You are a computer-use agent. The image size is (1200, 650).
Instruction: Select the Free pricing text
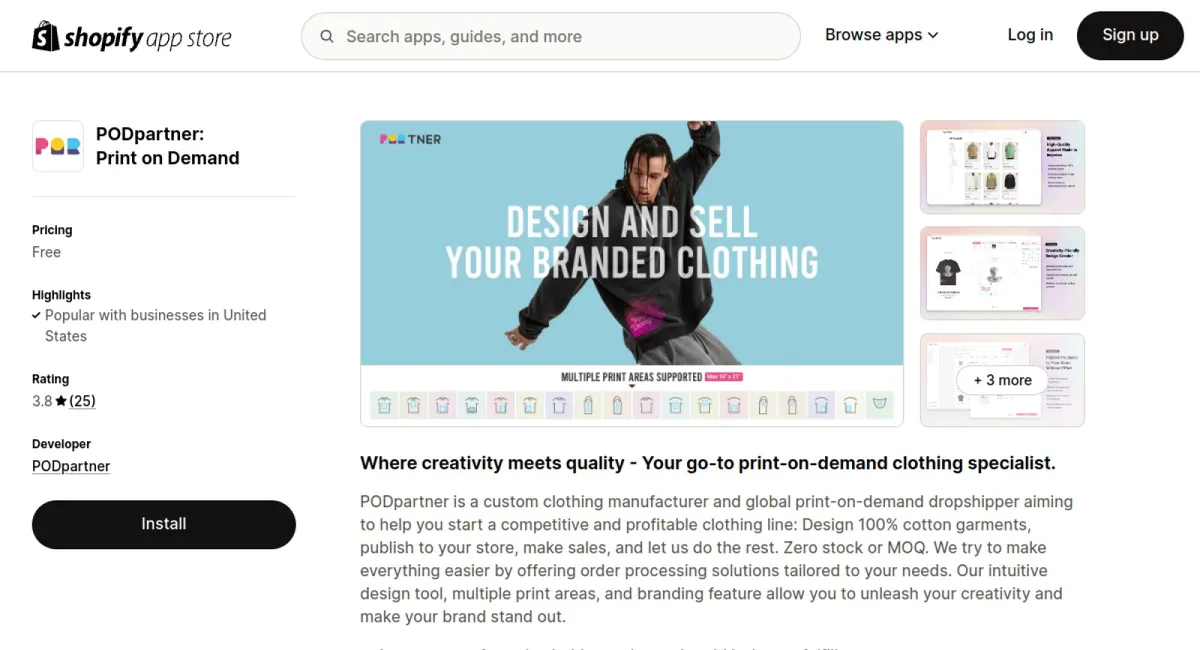click(x=47, y=252)
